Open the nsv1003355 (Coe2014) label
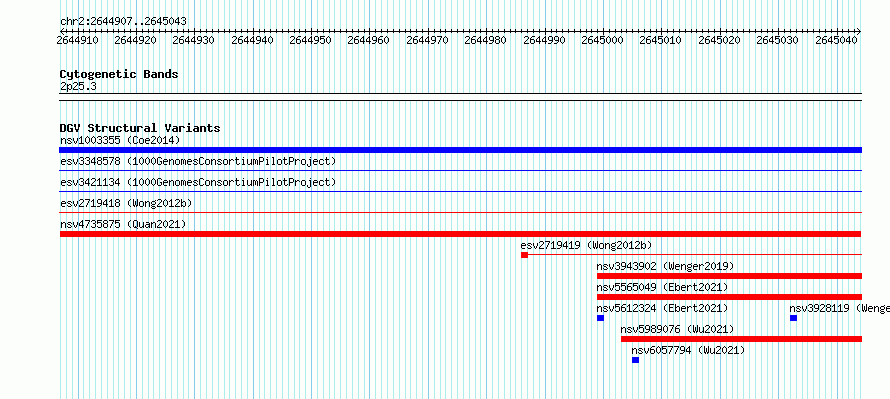The image size is (890, 399). [x=120, y=140]
